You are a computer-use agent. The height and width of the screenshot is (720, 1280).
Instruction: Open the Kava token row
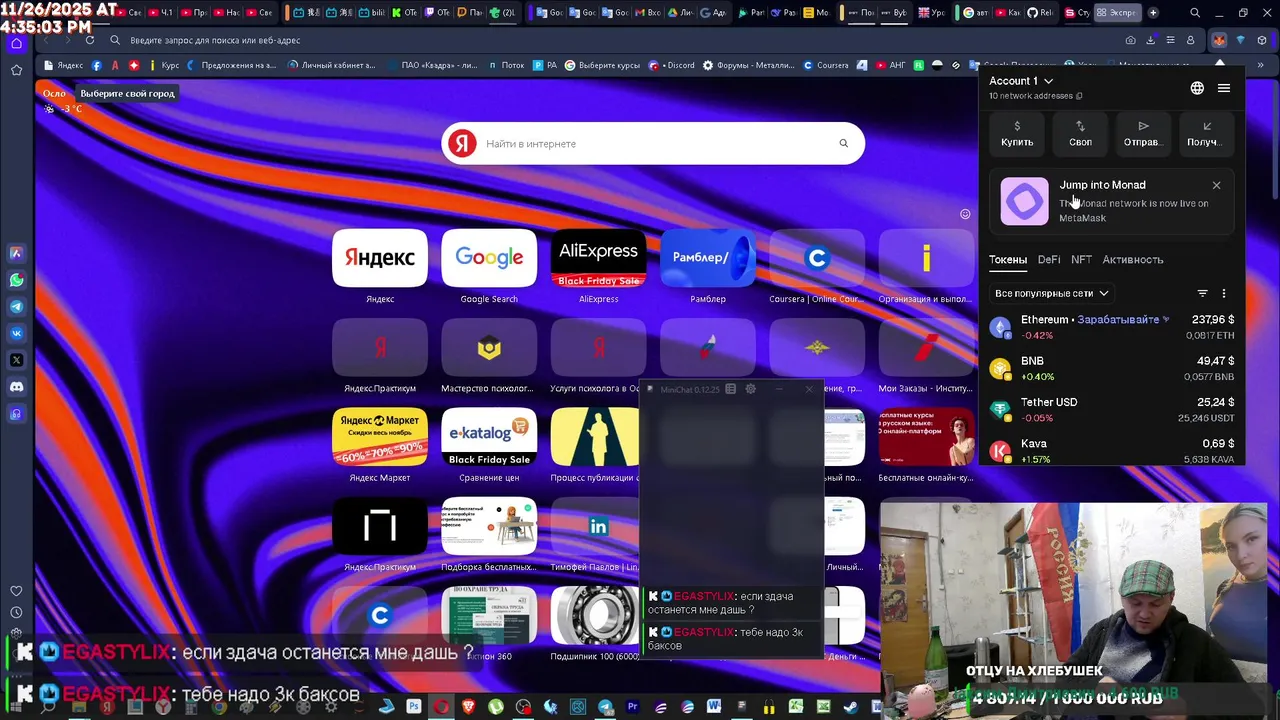point(1111,450)
